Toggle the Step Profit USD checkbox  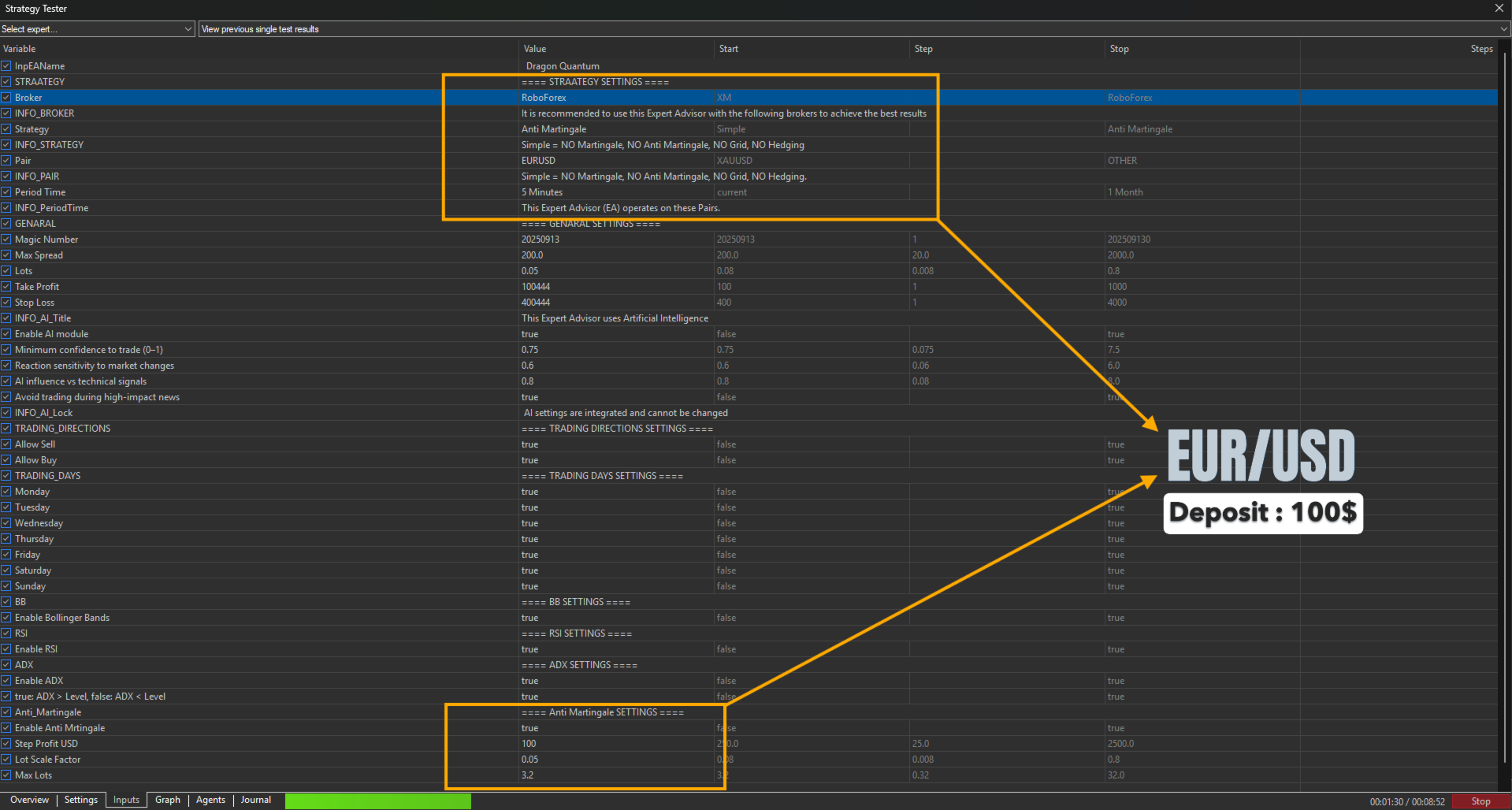6,744
